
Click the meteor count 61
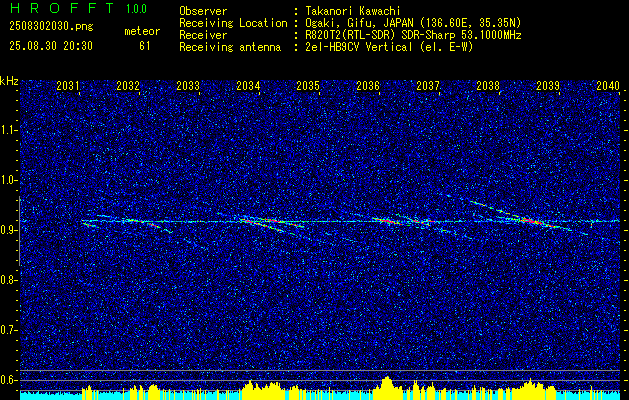point(144,46)
